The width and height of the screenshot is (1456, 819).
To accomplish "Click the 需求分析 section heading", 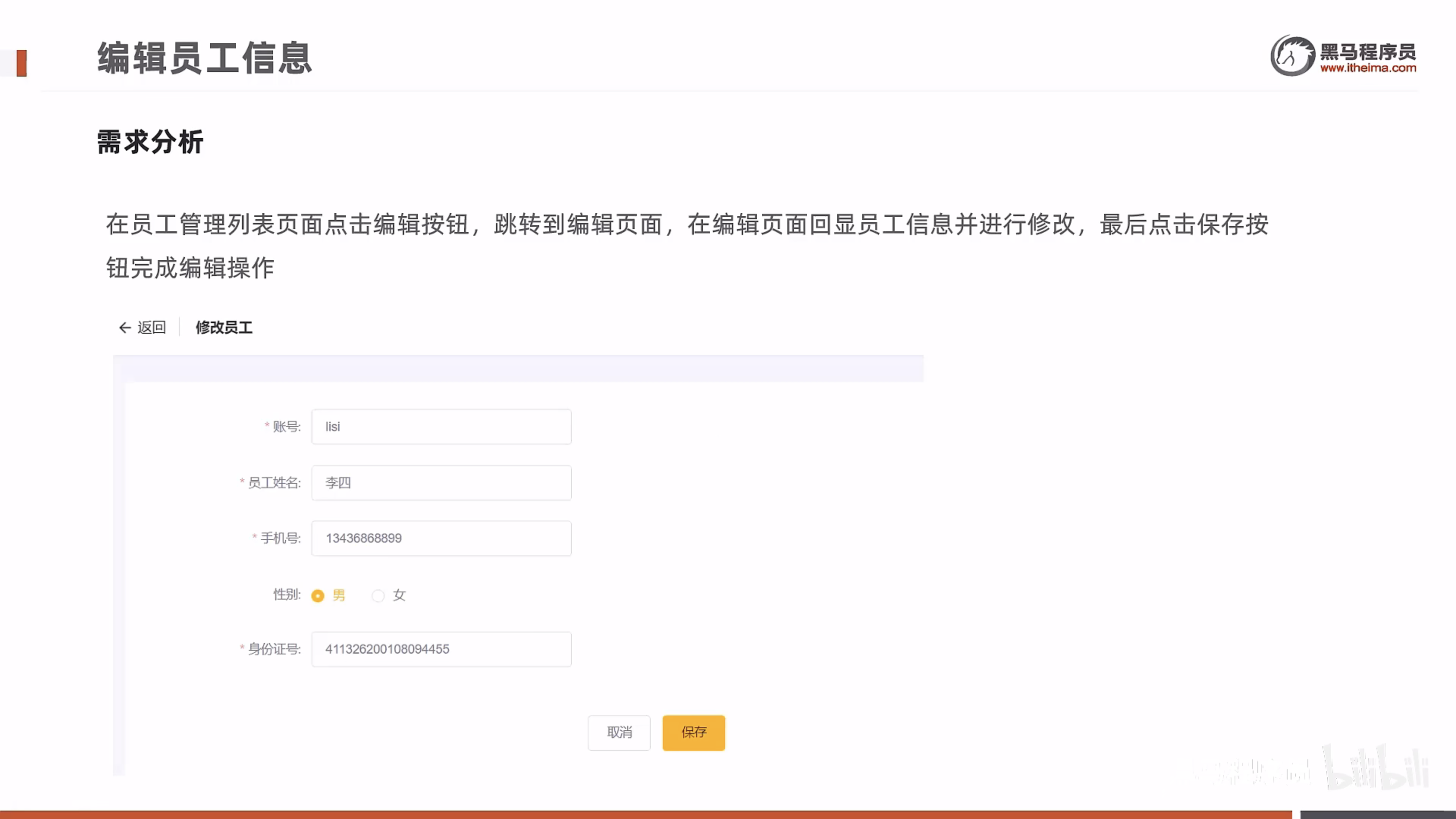I will (x=150, y=141).
